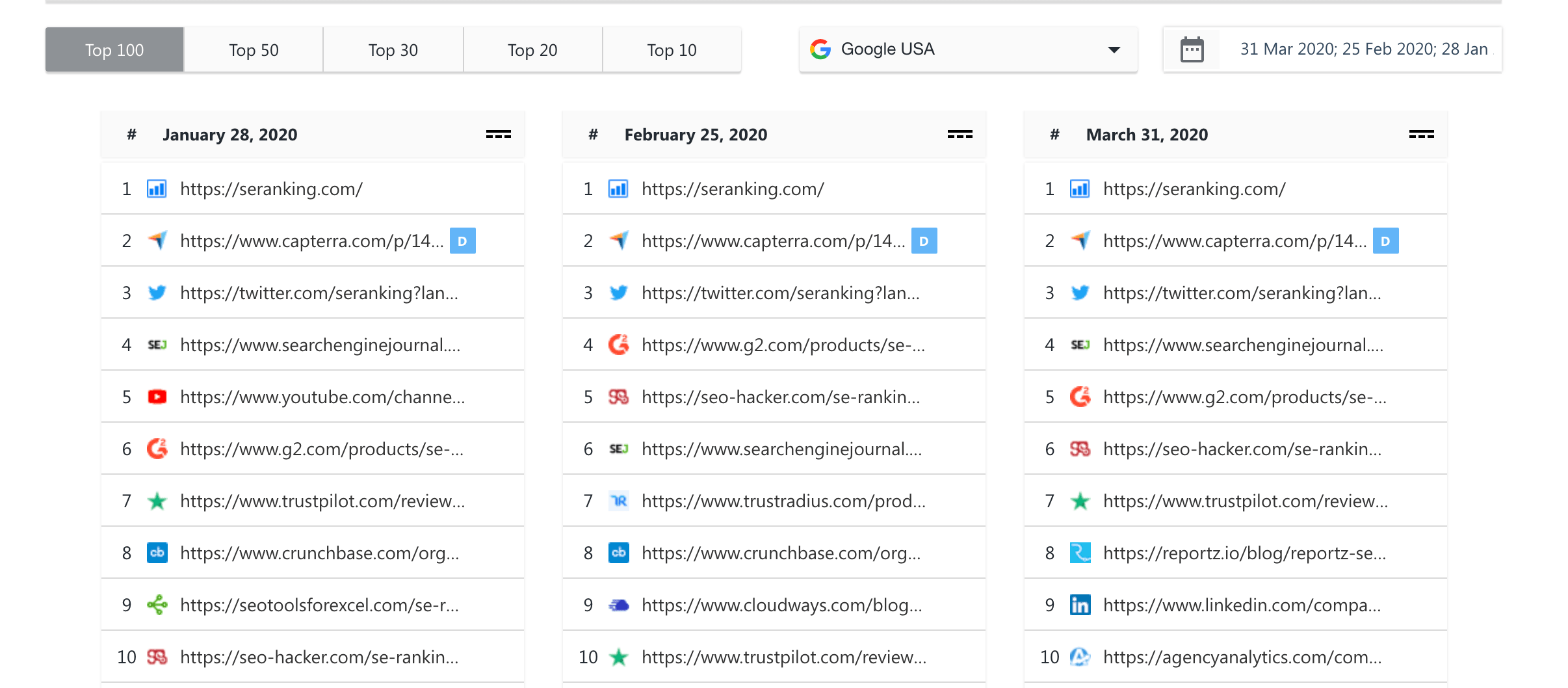This screenshot has width=1568, height=688.
Task: Open January crunchbase.com/org... link
Action: [319, 553]
